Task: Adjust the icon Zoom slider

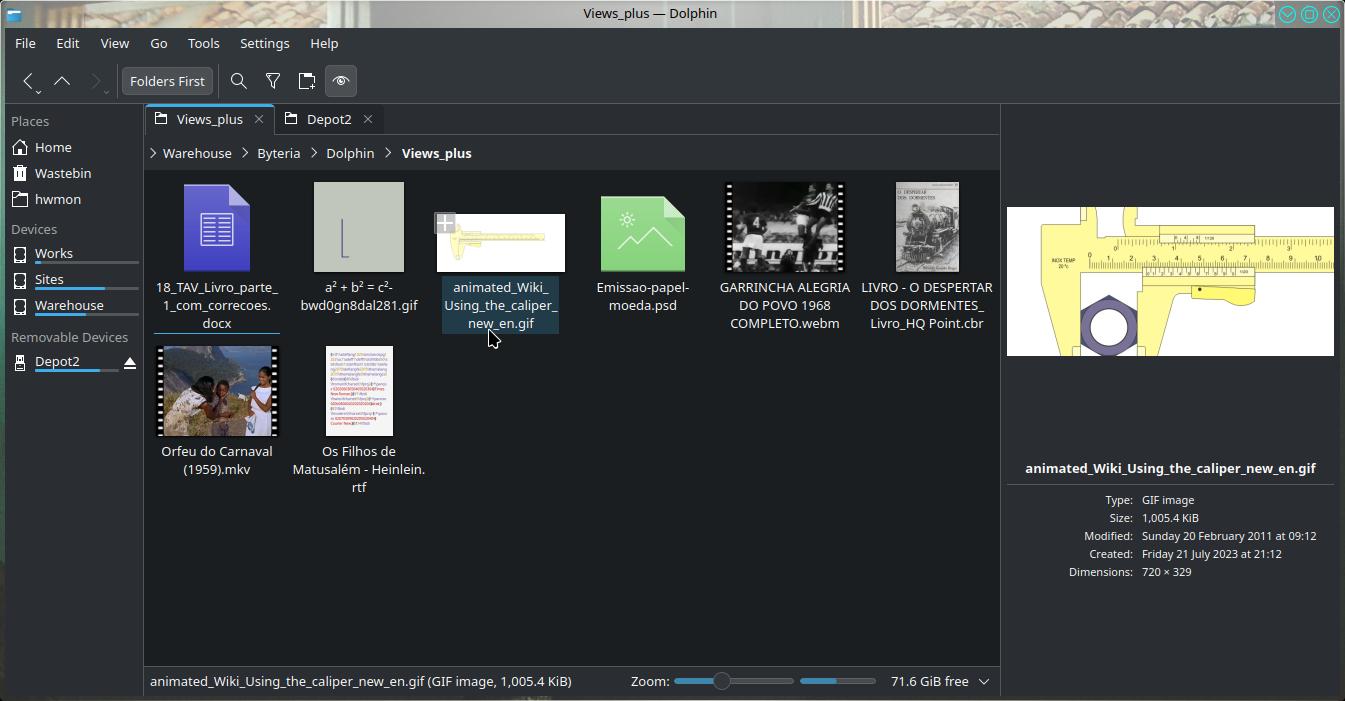Action: click(x=721, y=681)
